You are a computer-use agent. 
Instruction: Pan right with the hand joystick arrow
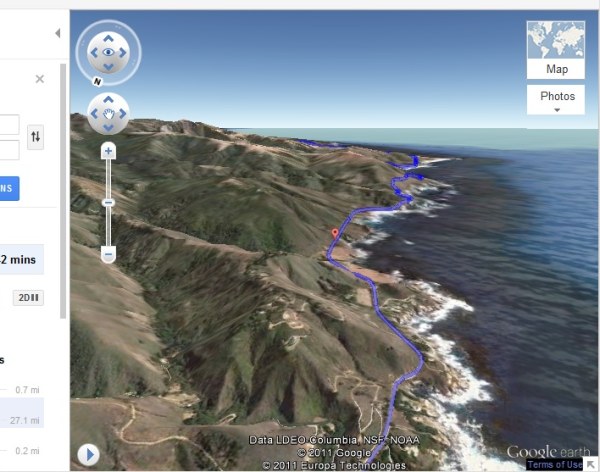pos(123,114)
